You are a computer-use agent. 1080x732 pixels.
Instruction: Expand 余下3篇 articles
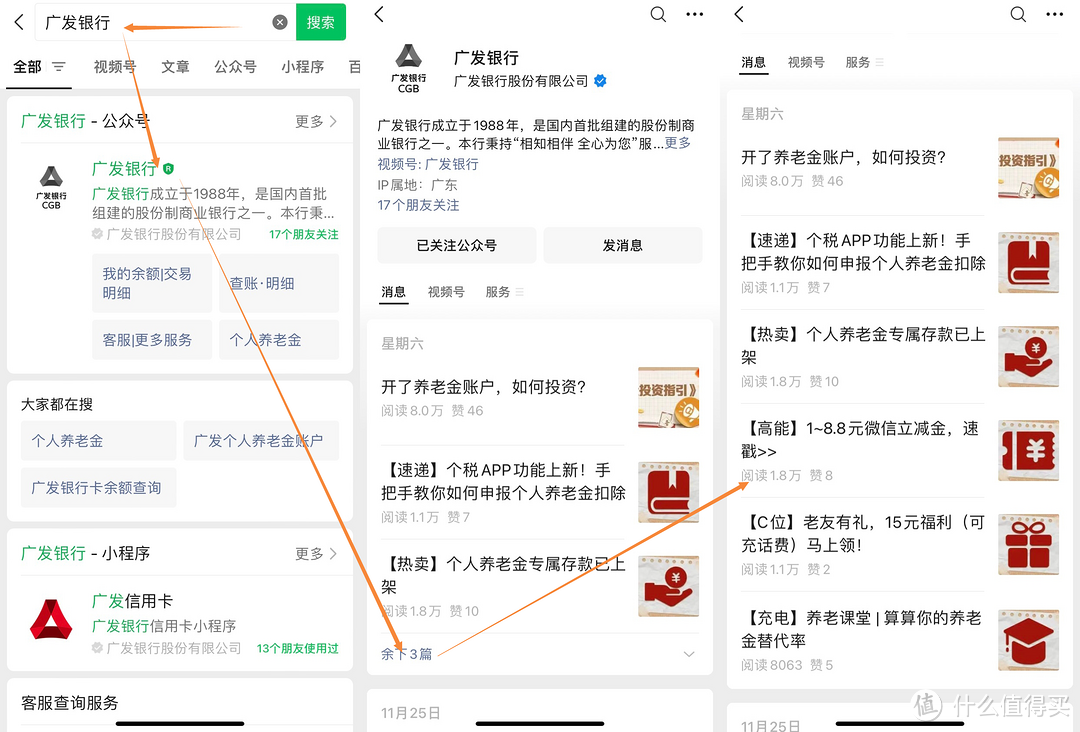click(406, 654)
